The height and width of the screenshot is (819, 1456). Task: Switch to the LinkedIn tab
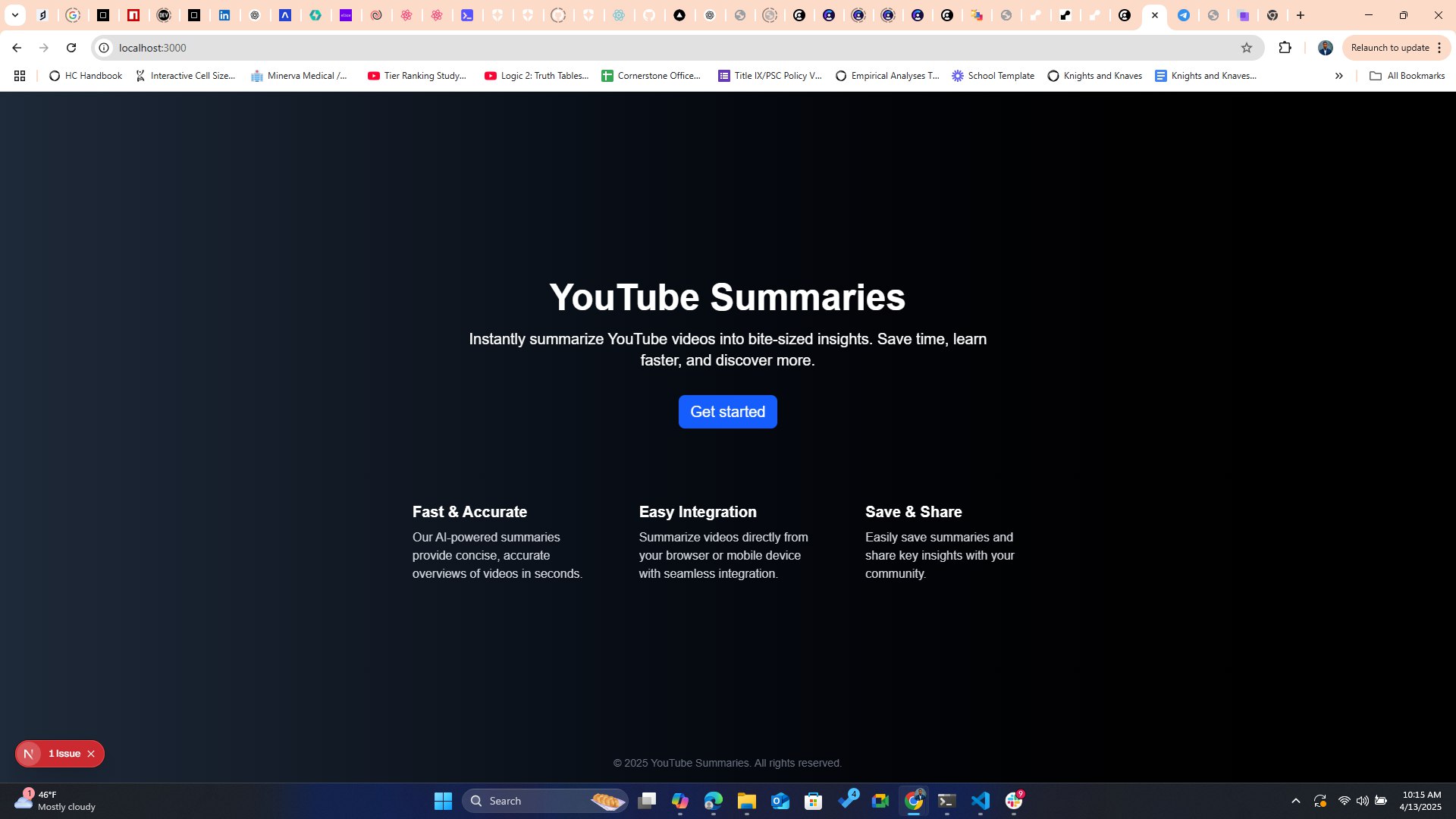click(224, 15)
